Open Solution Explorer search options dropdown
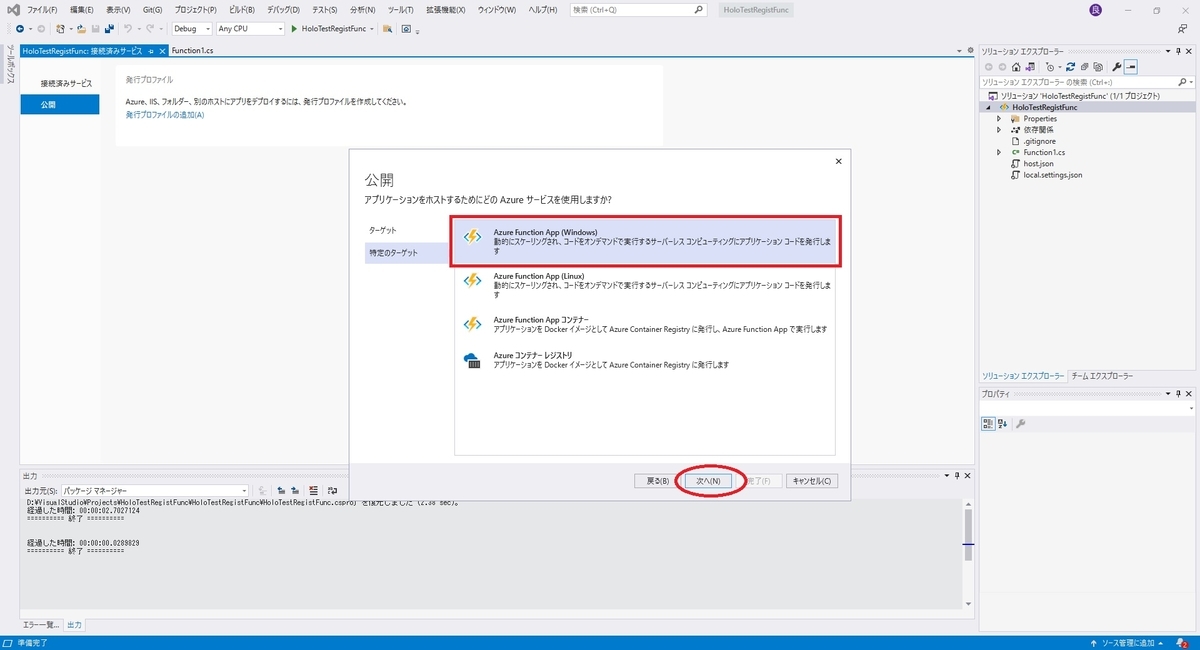 (1191, 82)
